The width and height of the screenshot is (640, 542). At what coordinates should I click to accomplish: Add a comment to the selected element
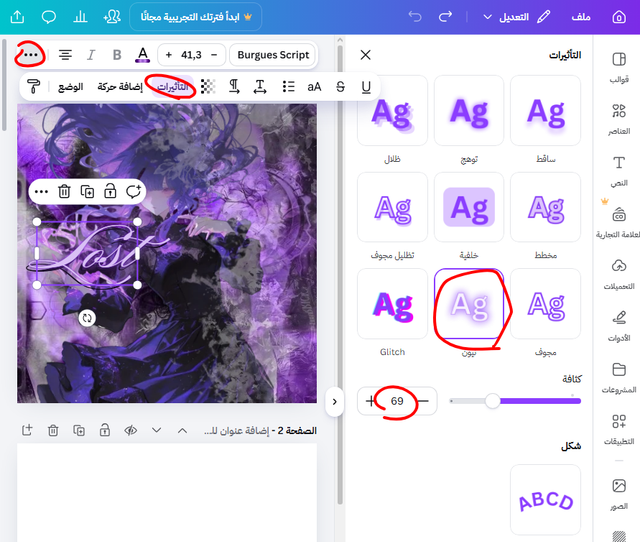133,191
